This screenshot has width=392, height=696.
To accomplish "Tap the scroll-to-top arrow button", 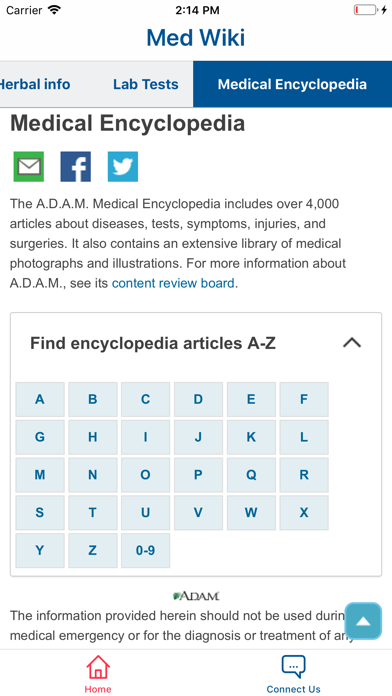I will point(363,621).
